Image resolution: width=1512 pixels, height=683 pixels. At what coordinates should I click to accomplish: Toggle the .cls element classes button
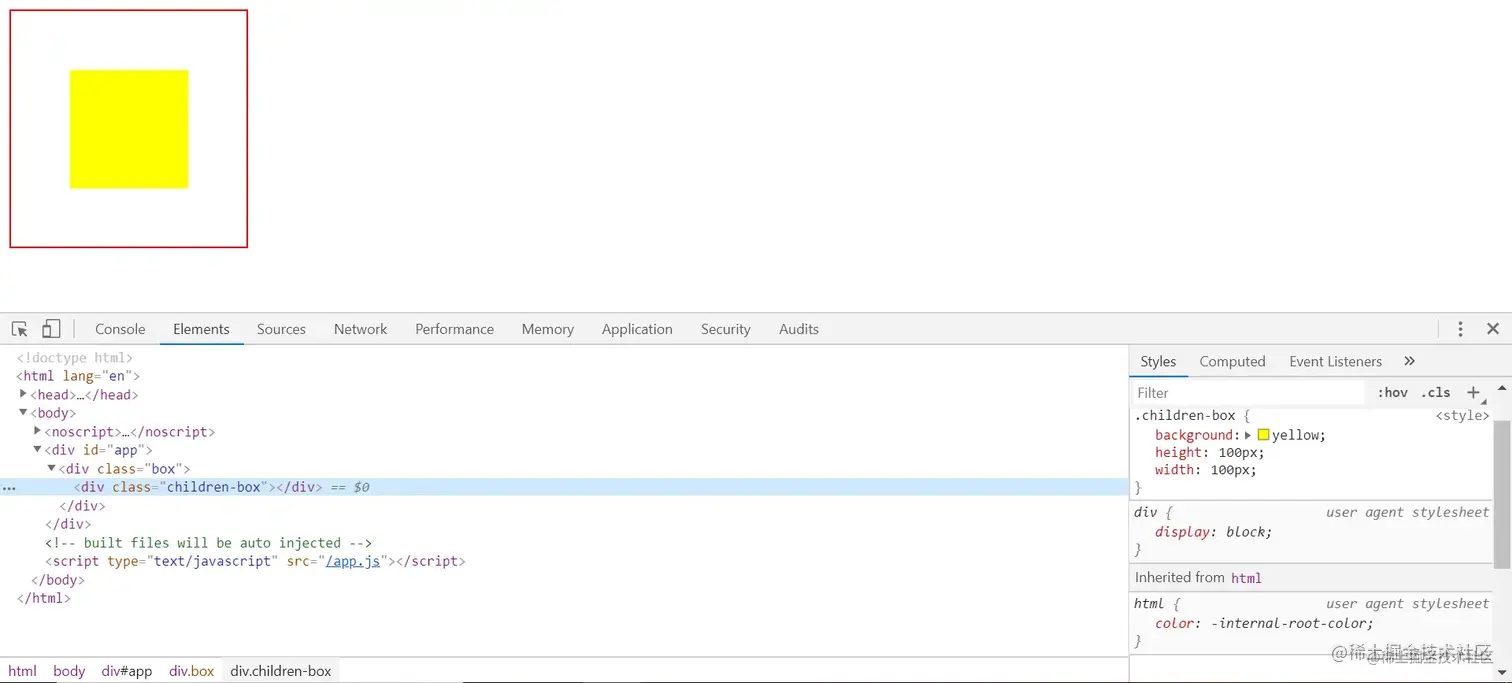1436,393
